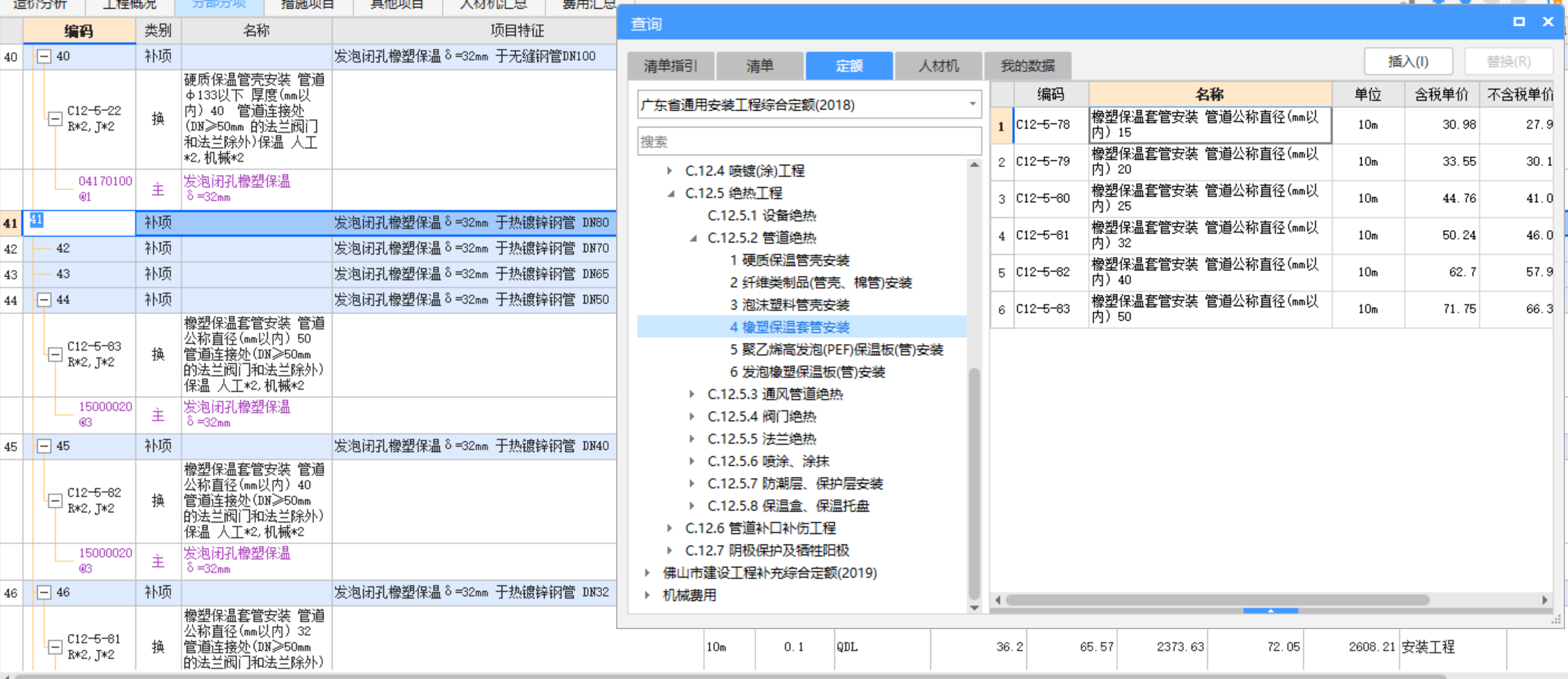Image resolution: width=1568 pixels, height=679 pixels.
Task: Expand the C.12.5.4 阀门绝热 node
Action: click(x=692, y=416)
